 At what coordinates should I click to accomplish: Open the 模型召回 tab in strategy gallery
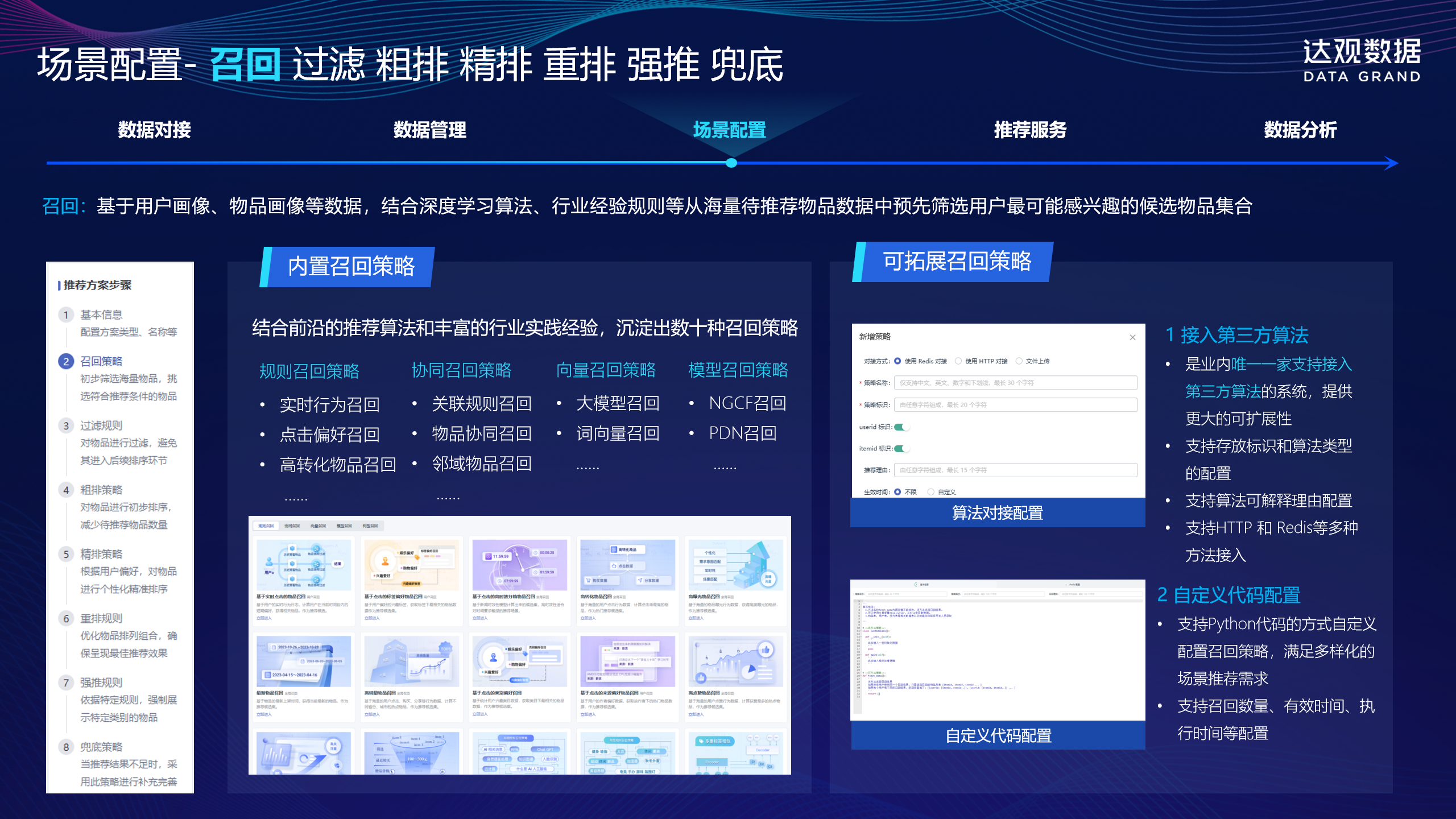344,526
